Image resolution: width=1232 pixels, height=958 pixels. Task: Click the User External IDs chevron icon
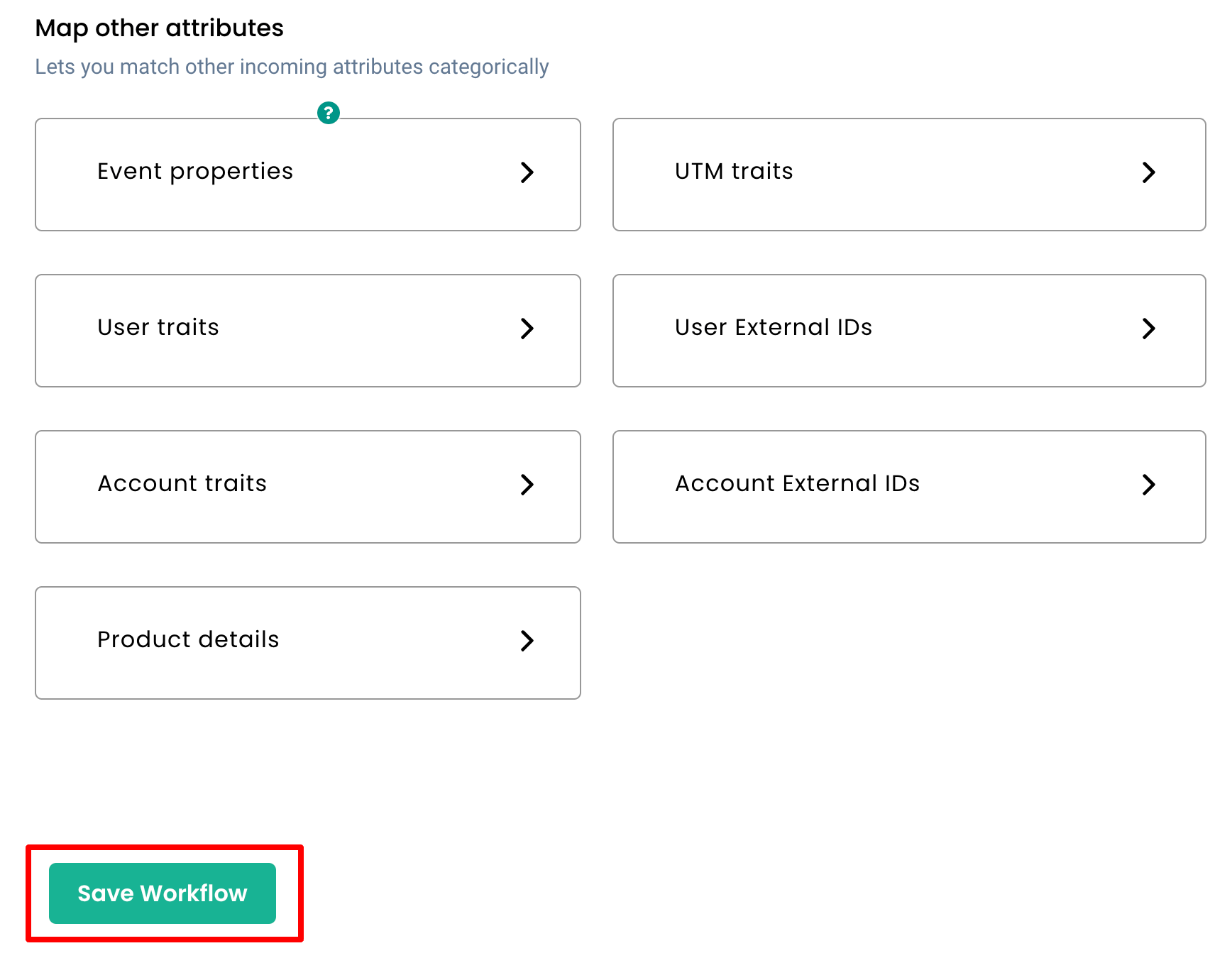pyautogui.click(x=1150, y=329)
